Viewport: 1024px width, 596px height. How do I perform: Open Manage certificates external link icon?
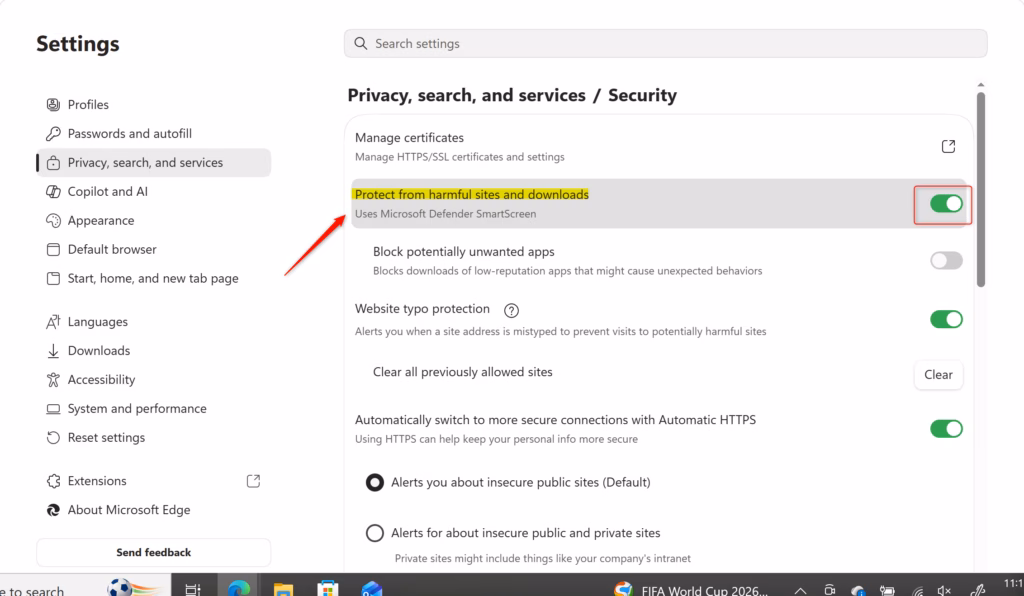(948, 146)
